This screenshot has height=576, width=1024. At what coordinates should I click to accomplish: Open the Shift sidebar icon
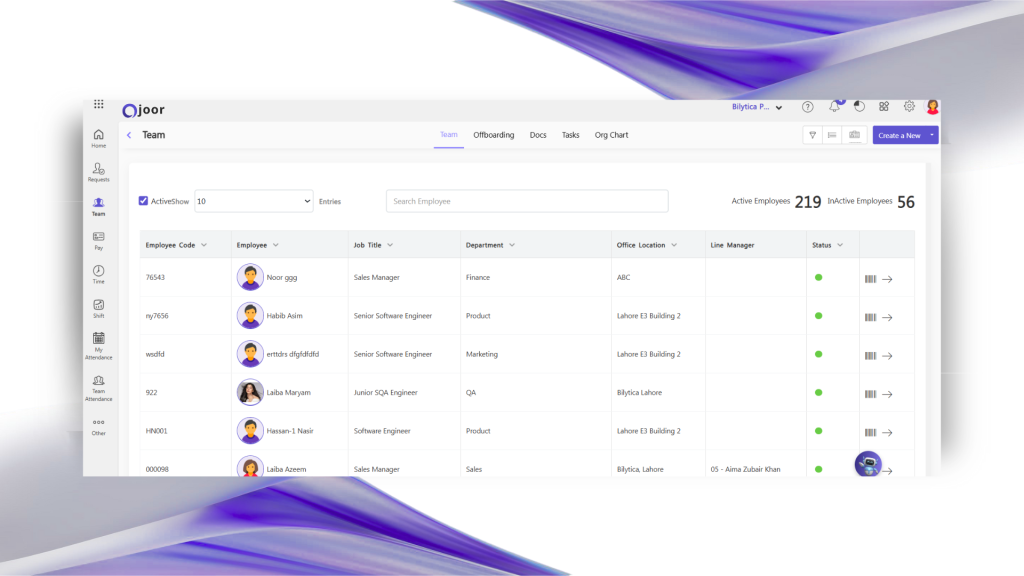(x=98, y=308)
